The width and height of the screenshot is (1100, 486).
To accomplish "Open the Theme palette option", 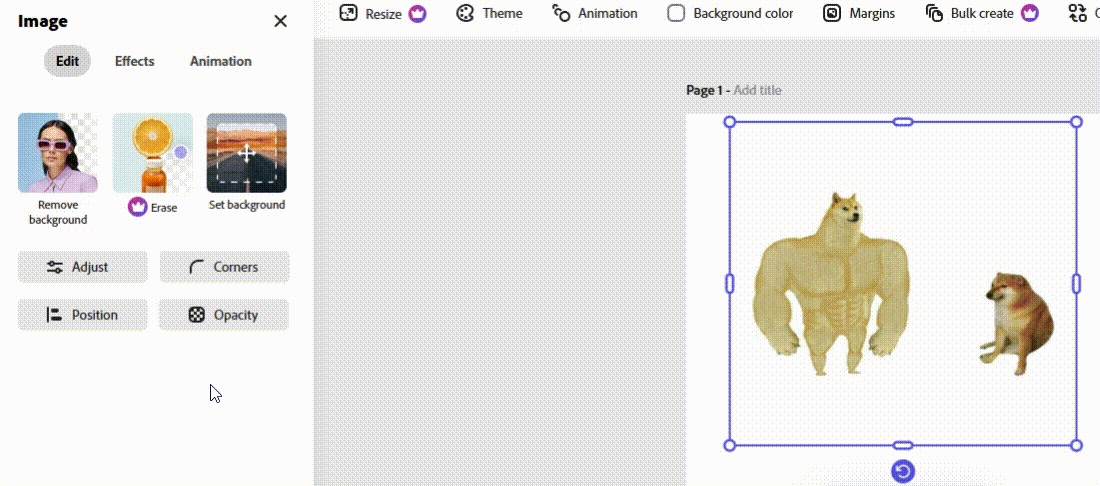I will pyautogui.click(x=489, y=13).
